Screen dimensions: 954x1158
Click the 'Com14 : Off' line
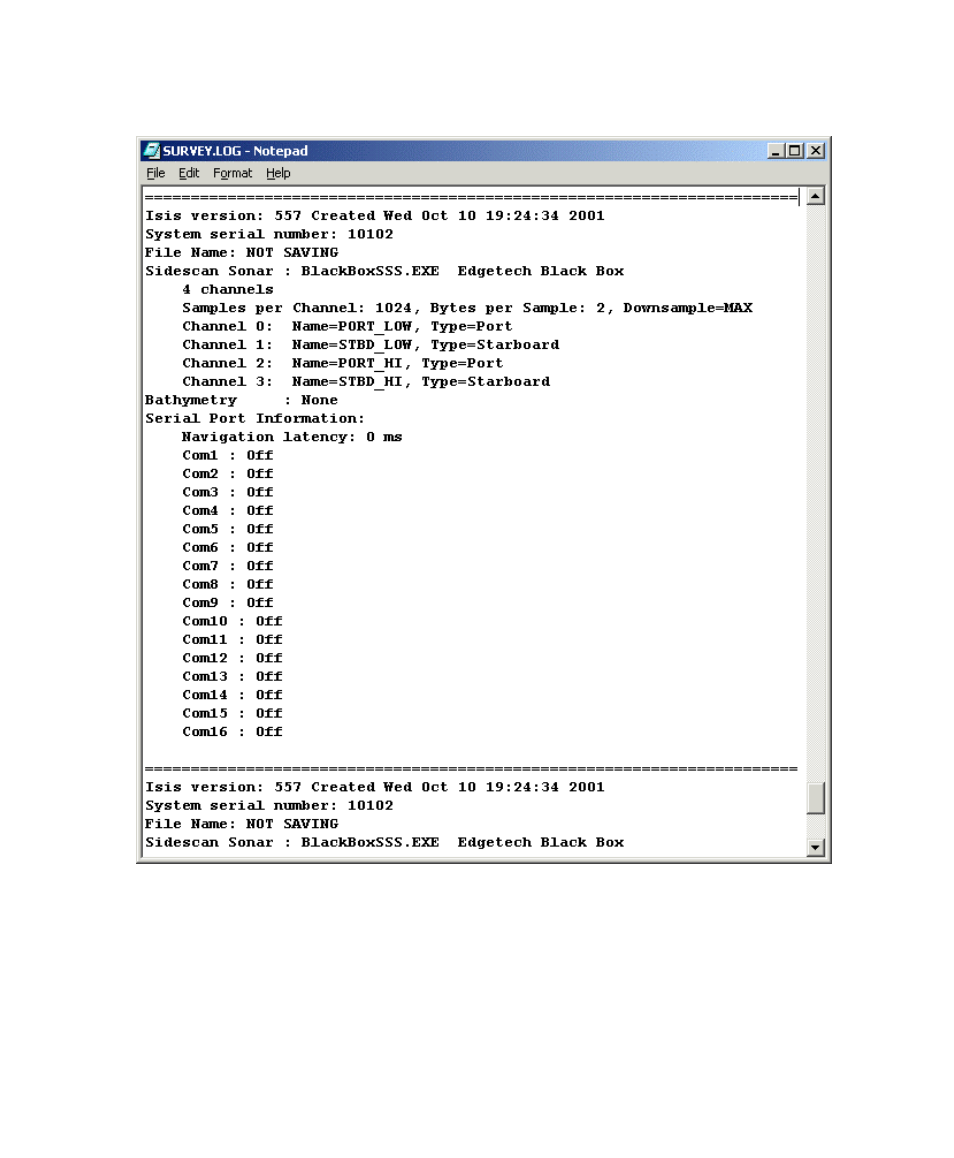[232, 695]
